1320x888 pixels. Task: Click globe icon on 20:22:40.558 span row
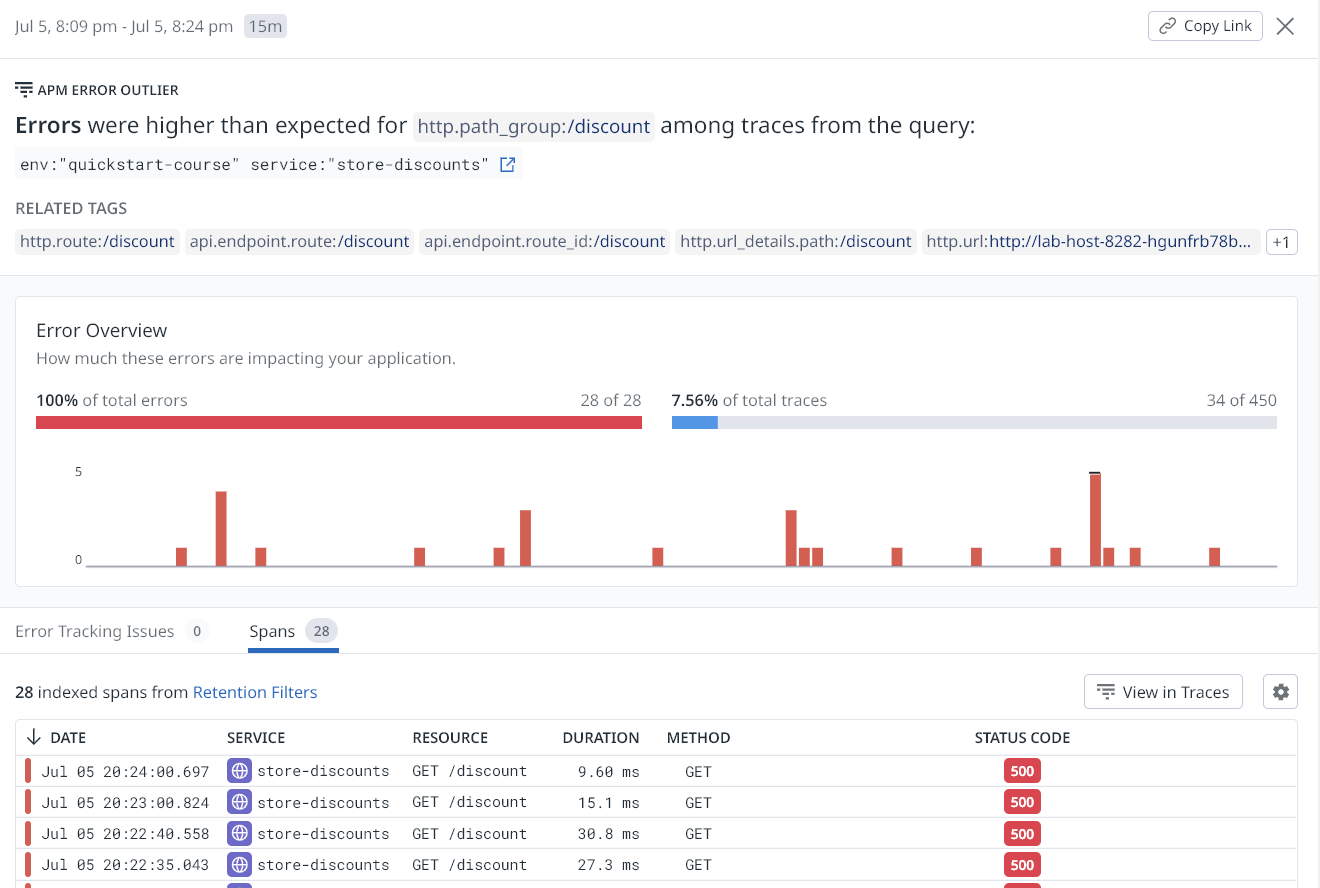[x=239, y=833]
